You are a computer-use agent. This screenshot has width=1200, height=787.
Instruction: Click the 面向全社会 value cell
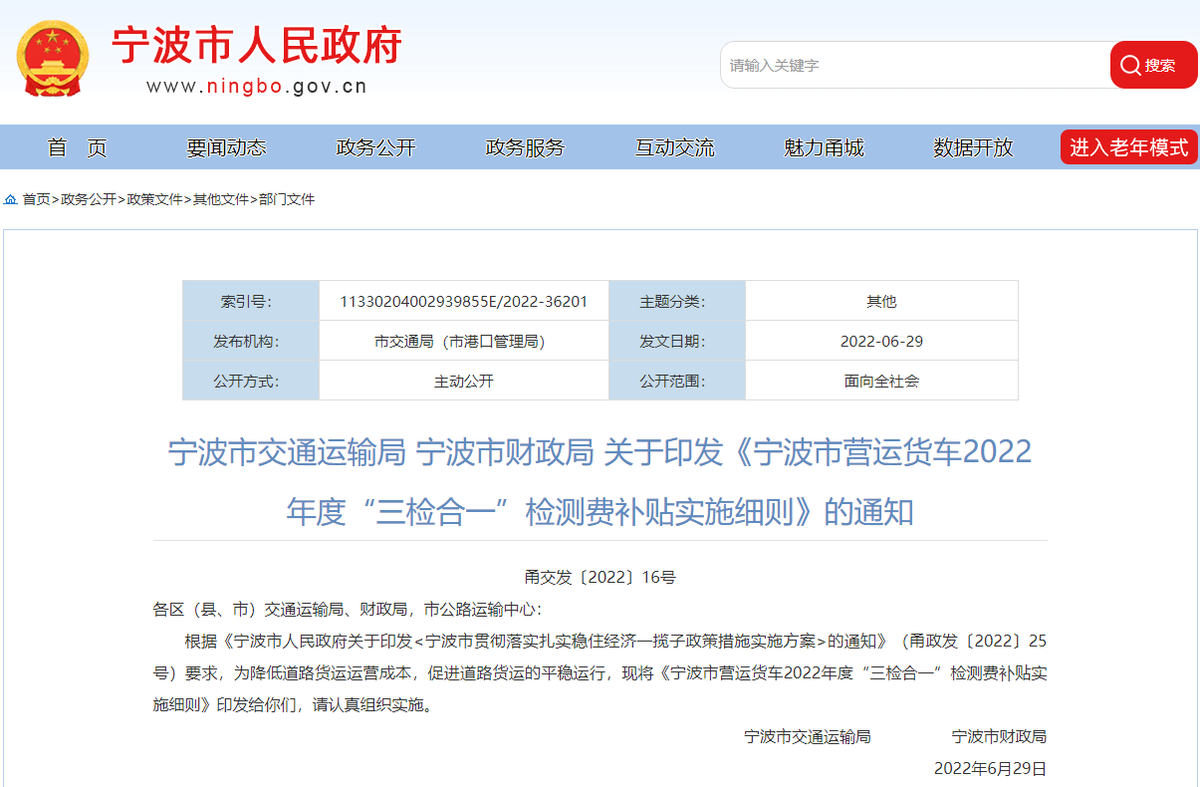pyautogui.click(x=882, y=381)
